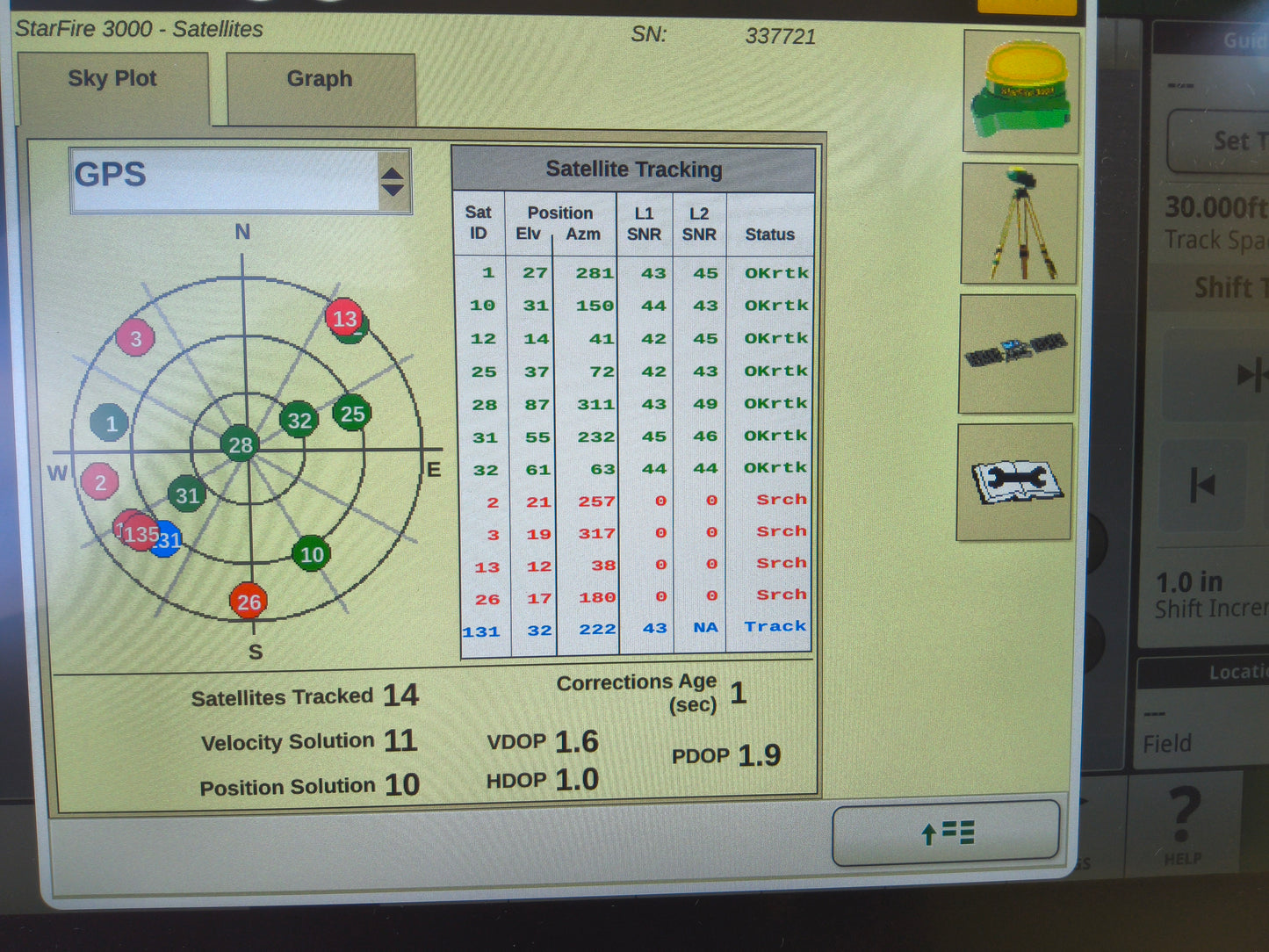Click the Help question mark icon
This screenshot has height=952, width=1269.
[1184, 824]
